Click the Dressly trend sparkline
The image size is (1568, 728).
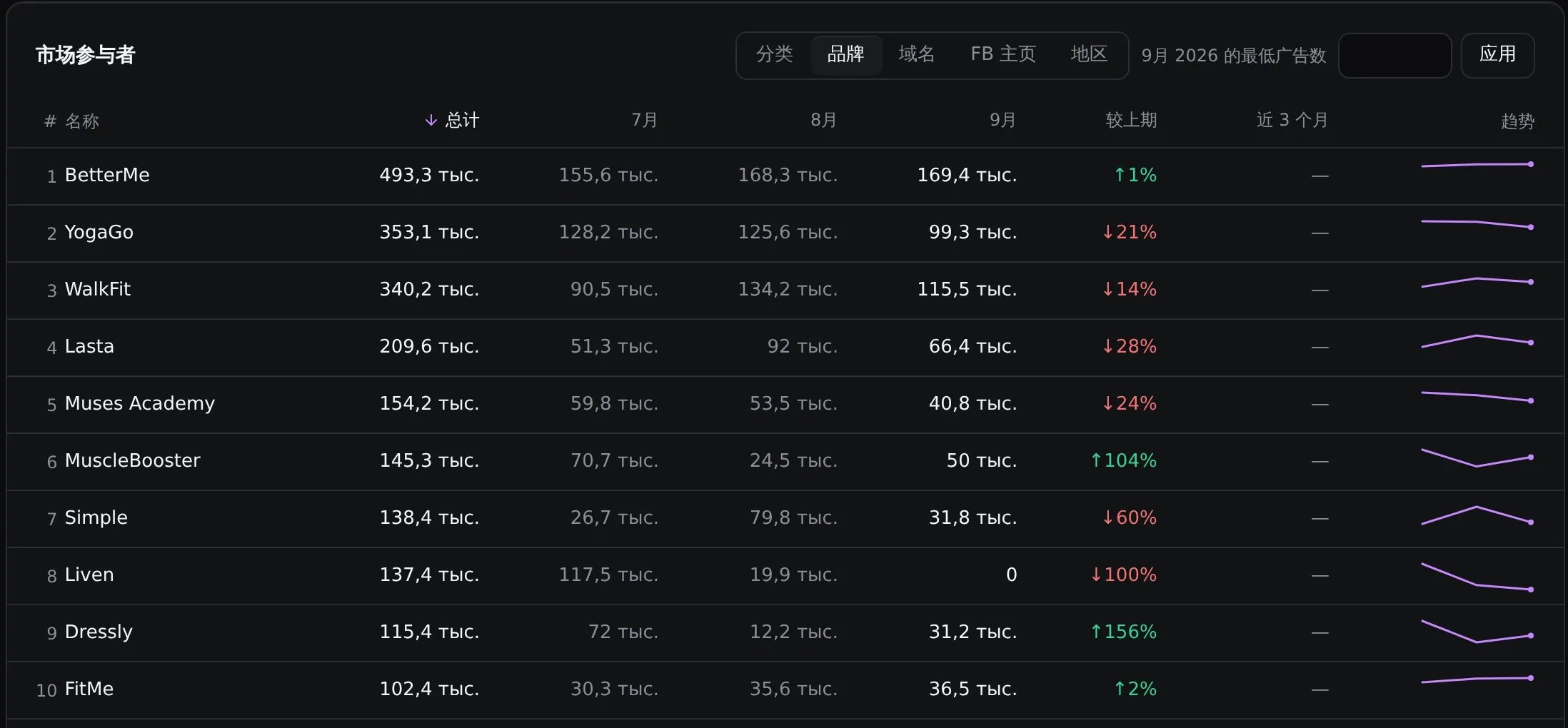click(x=1477, y=632)
